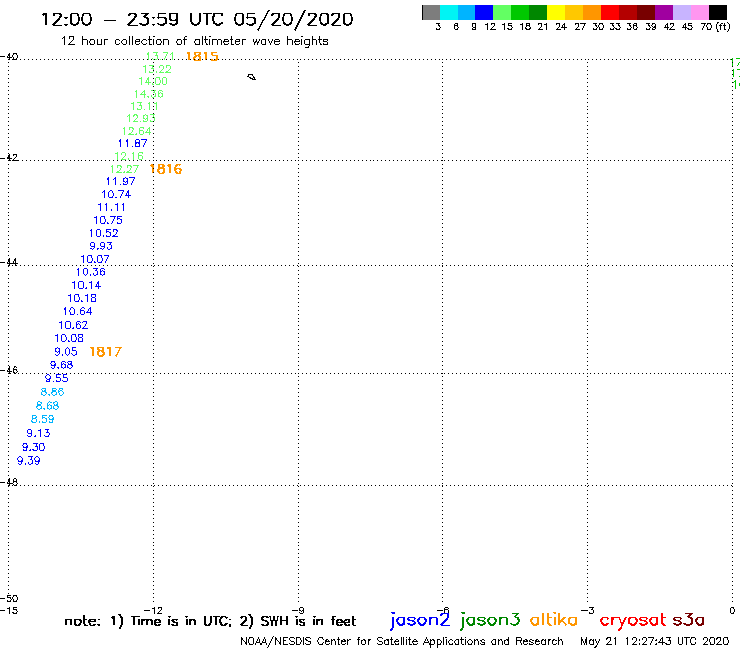Click the wave height value 9.05
The image size is (740, 650).
point(66,352)
